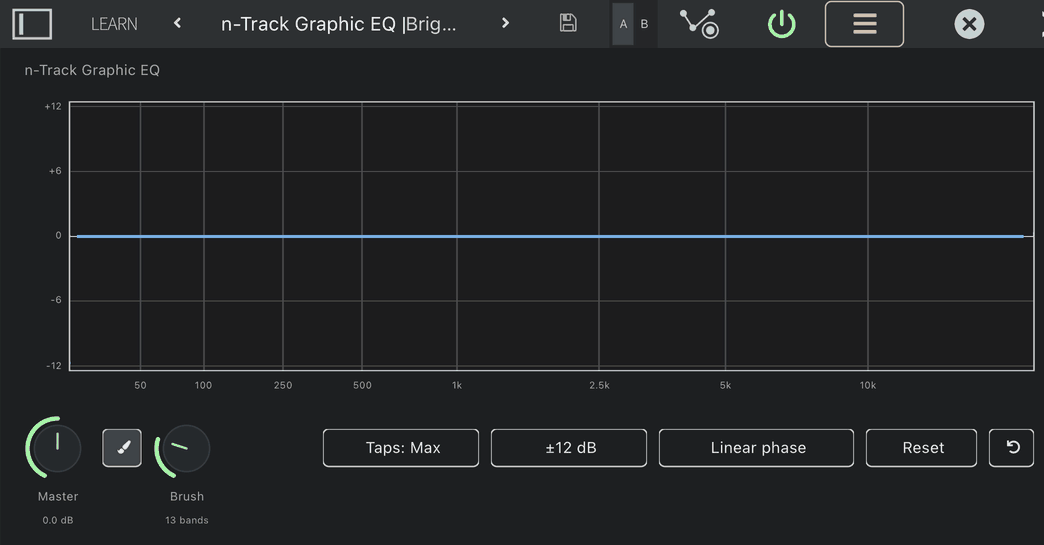
Task: Click the 250 frequency label
Action: coord(283,385)
